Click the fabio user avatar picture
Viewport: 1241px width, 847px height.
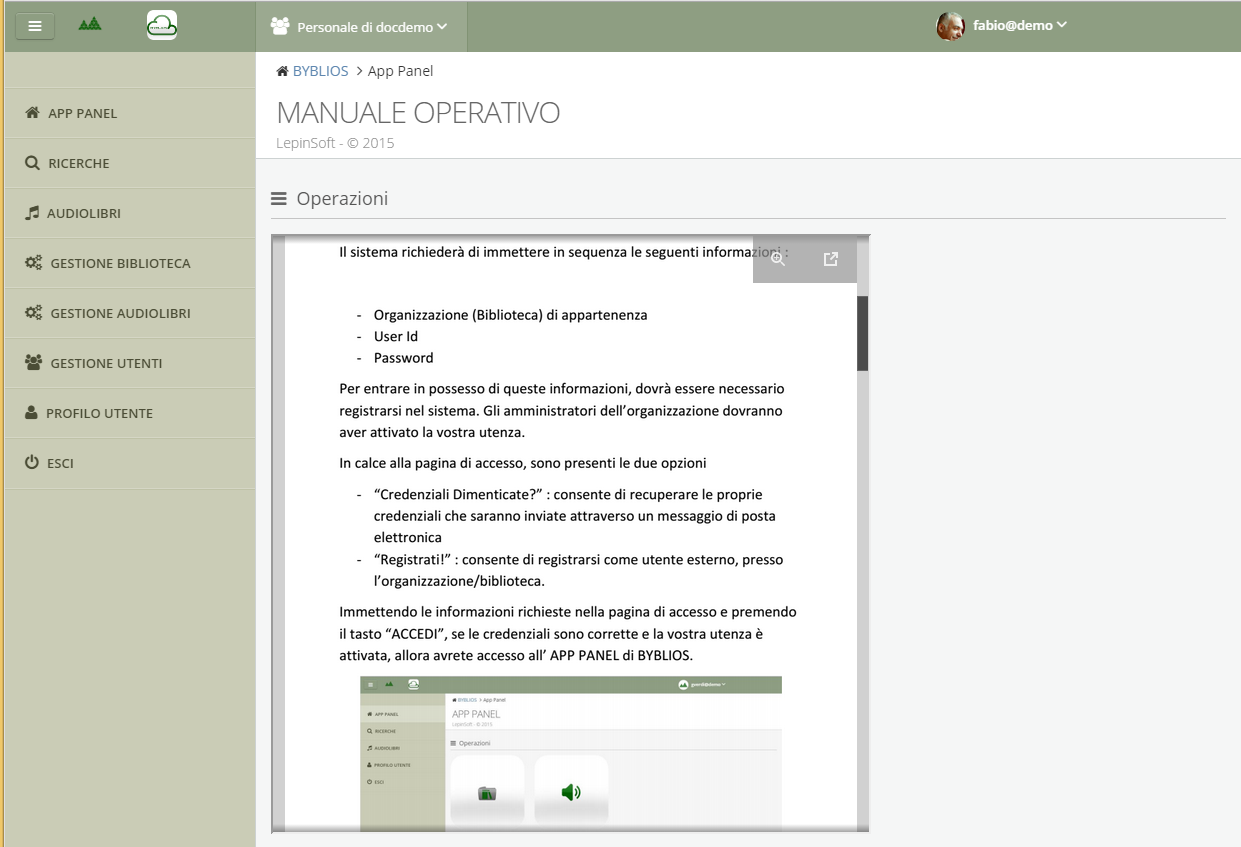950,26
